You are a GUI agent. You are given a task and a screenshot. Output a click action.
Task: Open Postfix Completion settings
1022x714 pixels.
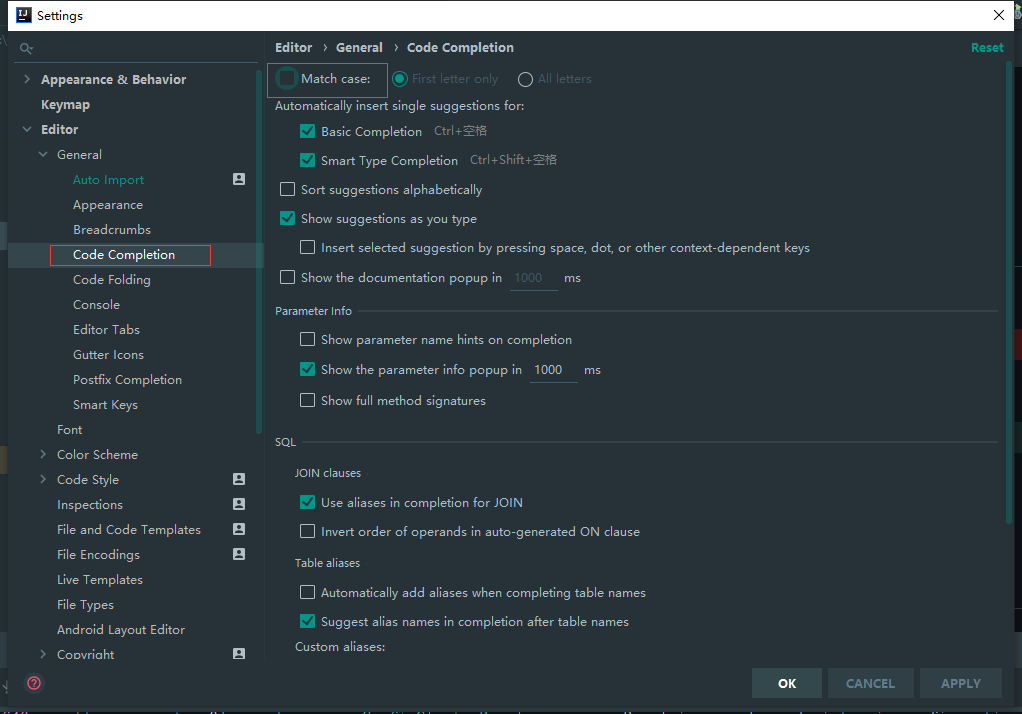point(127,379)
